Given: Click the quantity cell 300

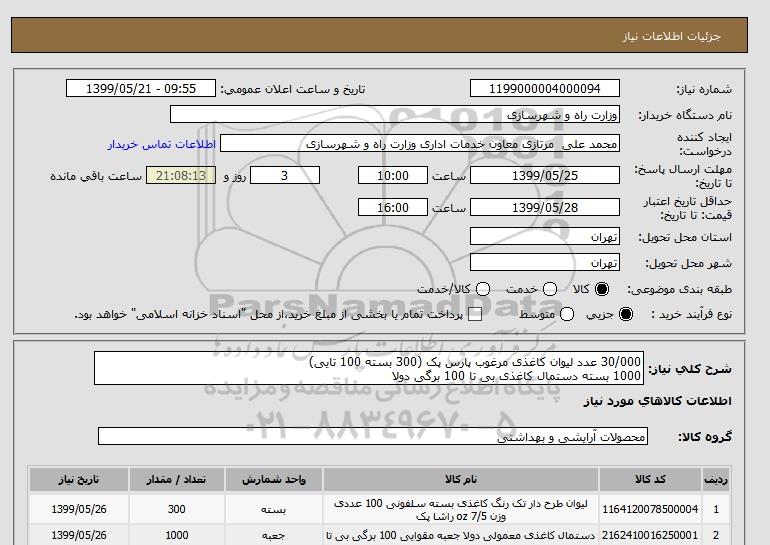Looking at the screenshot, I should pyautogui.click(x=176, y=509).
